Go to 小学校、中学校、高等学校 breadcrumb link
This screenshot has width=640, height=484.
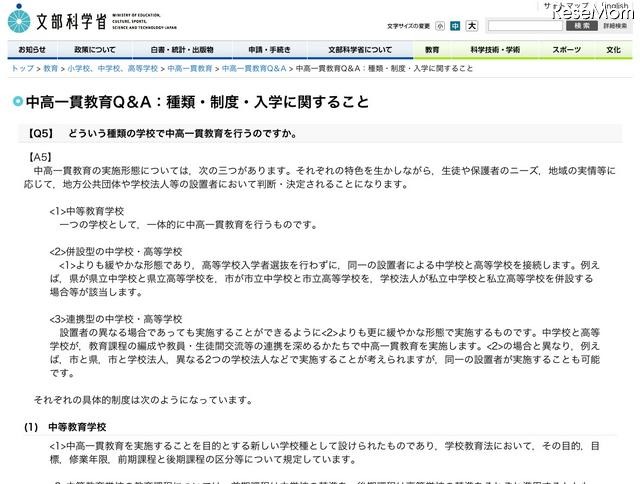point(113,69)
